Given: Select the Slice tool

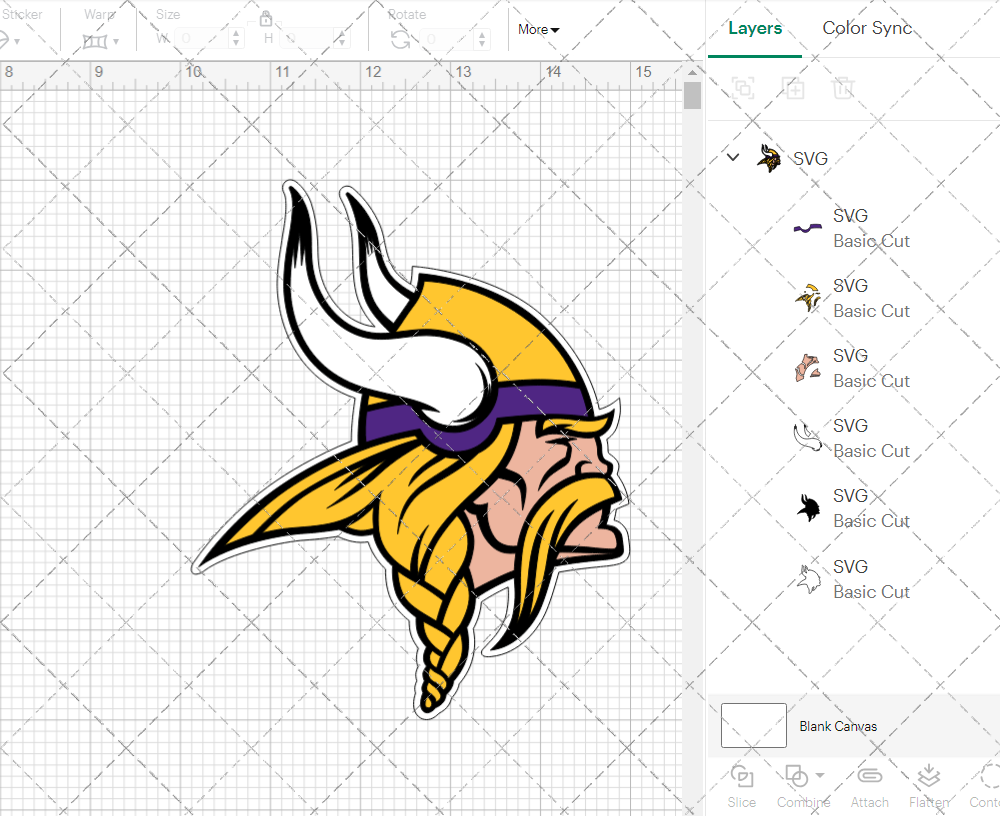Looking at the screenshot, I should point(742,785).
